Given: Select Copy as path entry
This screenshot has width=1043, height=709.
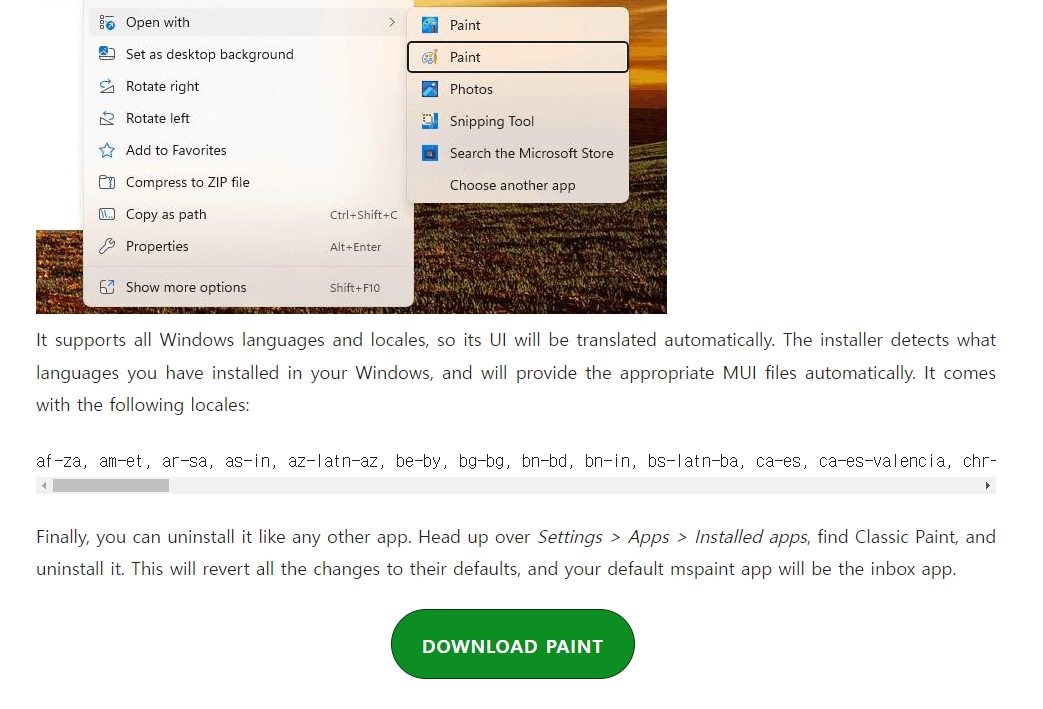Looking at the screenshot, I should click(x=248, y=214).
